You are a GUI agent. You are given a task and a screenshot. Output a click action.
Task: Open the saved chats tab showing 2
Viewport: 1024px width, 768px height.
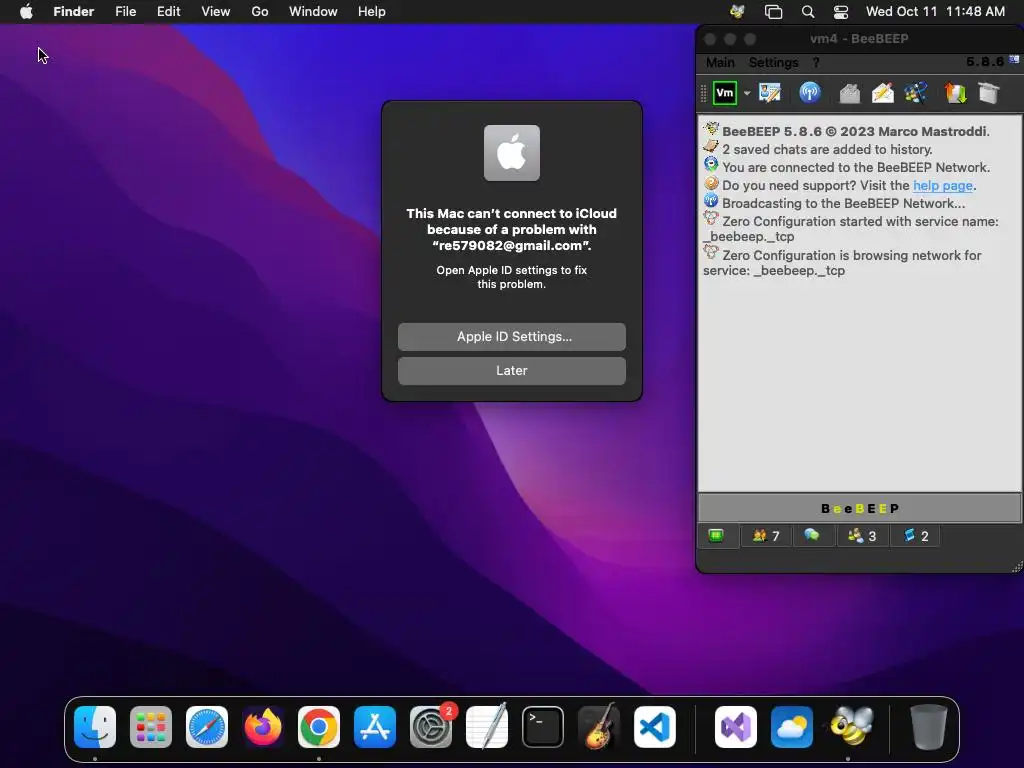pos(915,536)
